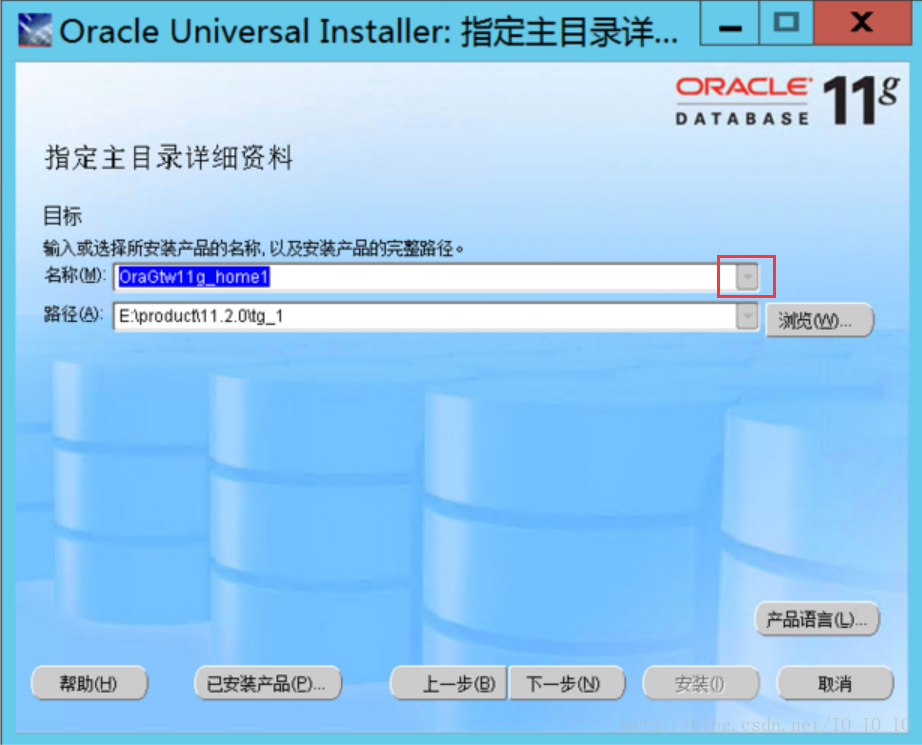Image resolution: width=922 pixels, height=745 pixels.
Task: Click the Help (帮助) button
Action: click(x=89, y=683)
